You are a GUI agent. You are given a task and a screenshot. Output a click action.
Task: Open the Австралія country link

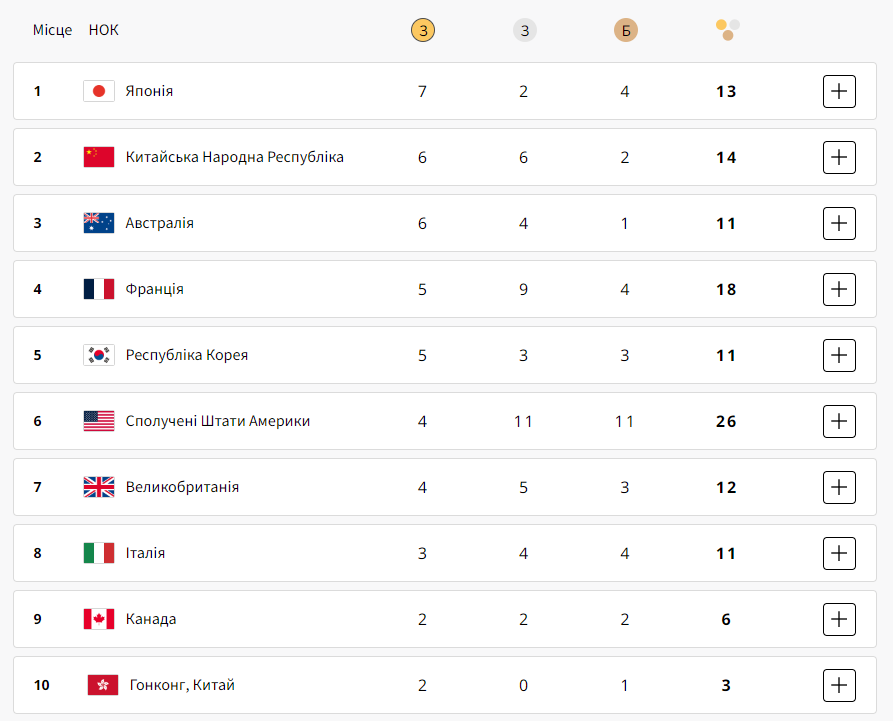click(159, 223)
